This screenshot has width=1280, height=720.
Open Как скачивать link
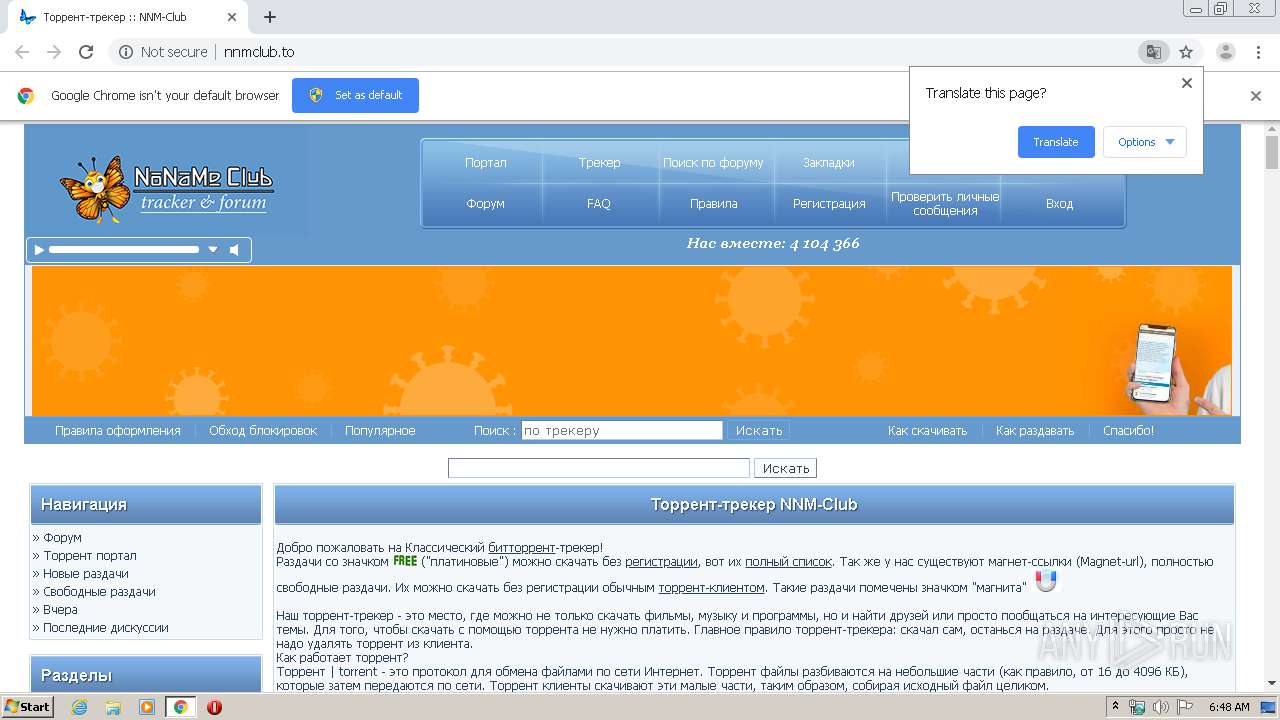coord(927,431)
